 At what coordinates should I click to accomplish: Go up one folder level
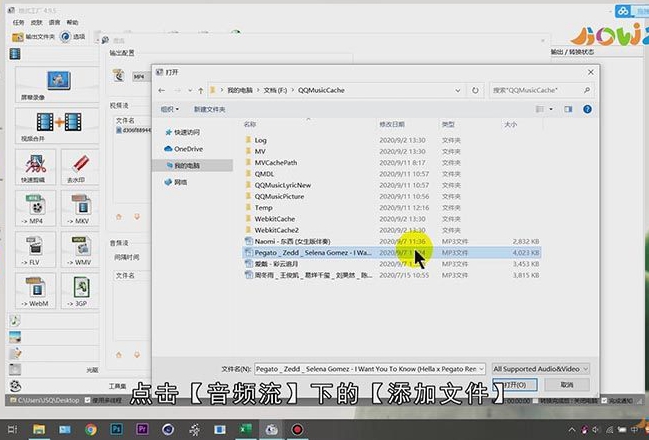pos(201,90)
